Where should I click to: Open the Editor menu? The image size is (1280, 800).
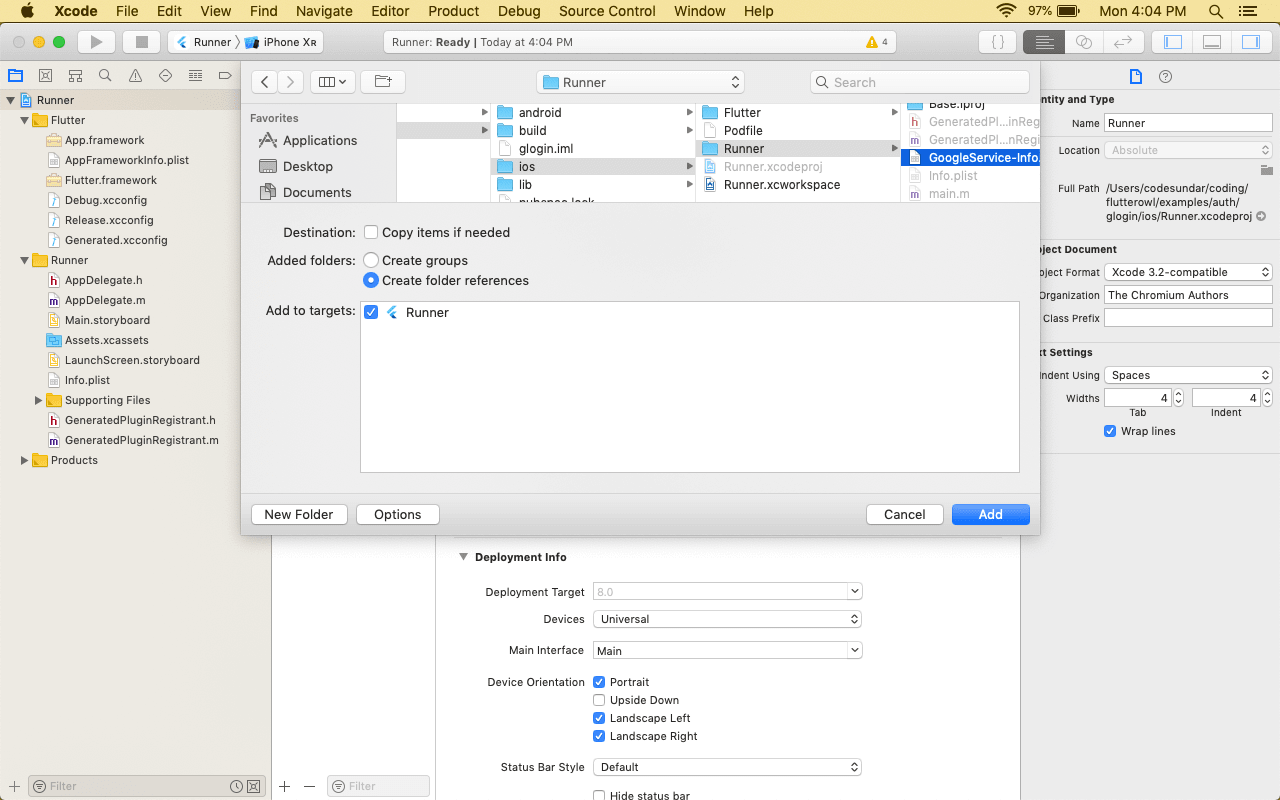point(390,11)
